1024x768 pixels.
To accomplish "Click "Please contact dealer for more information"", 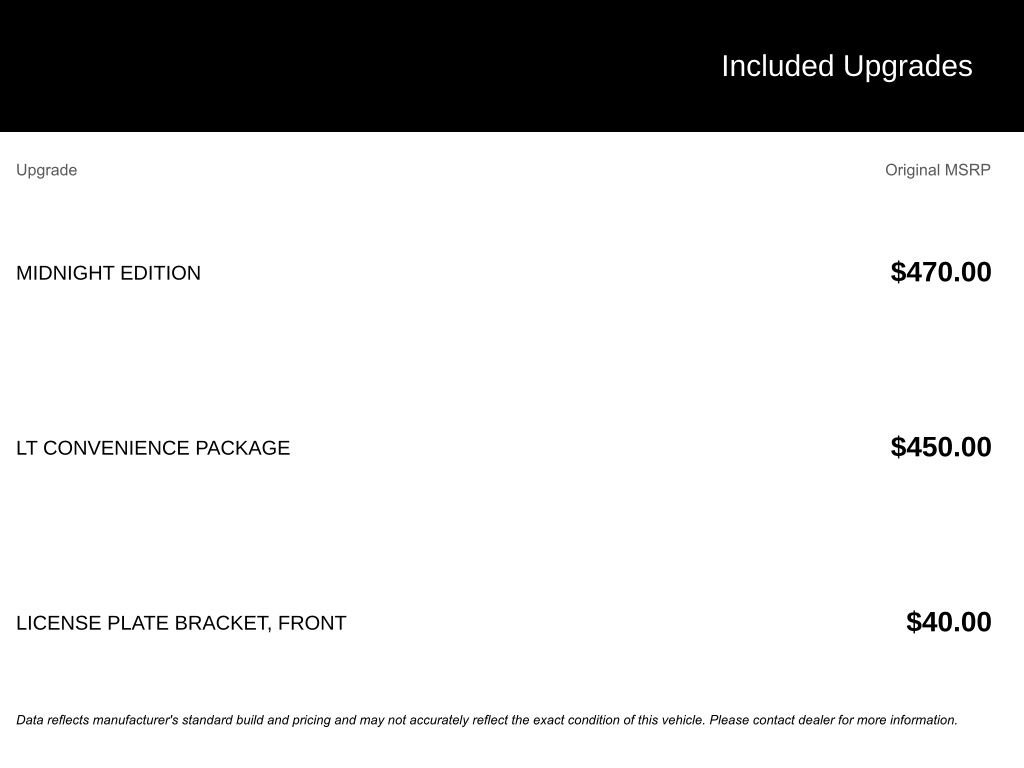I will 834,720.
